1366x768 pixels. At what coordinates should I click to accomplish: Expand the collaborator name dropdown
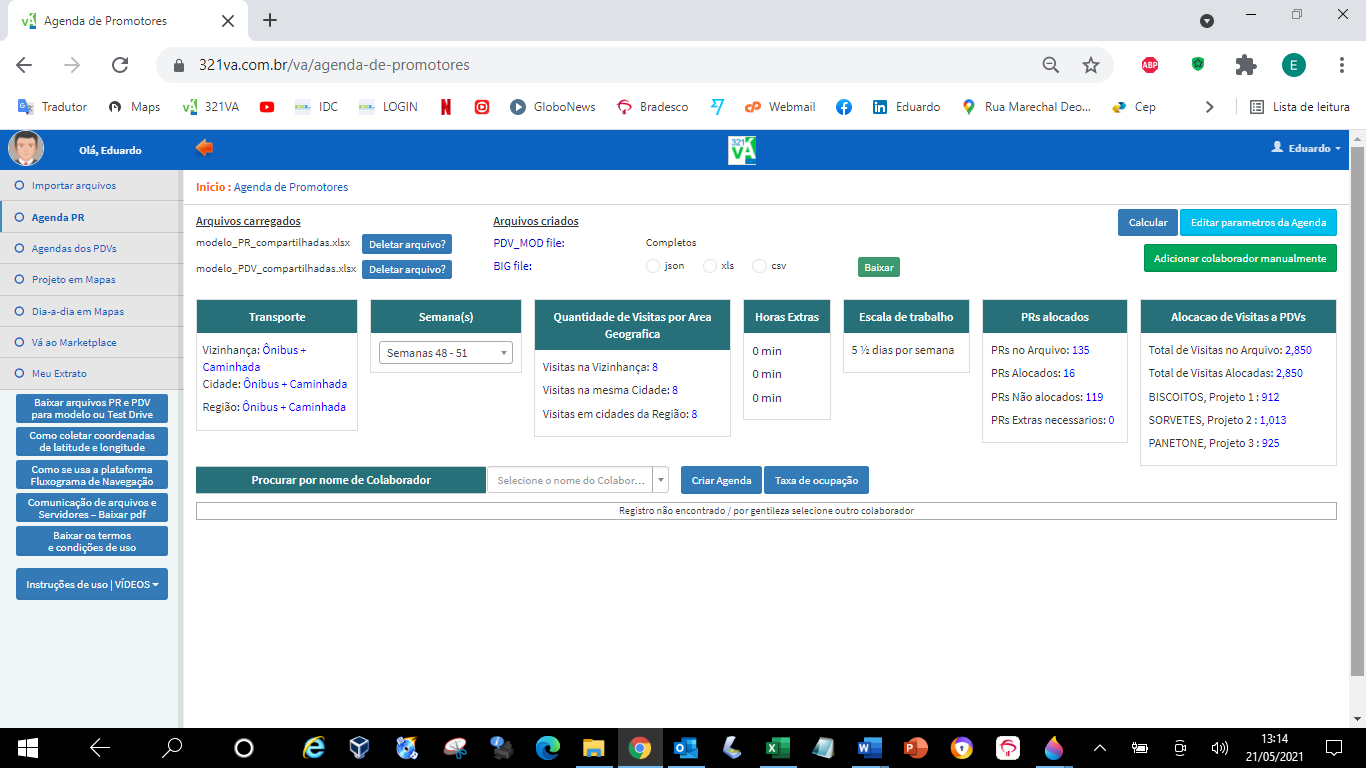660,480
